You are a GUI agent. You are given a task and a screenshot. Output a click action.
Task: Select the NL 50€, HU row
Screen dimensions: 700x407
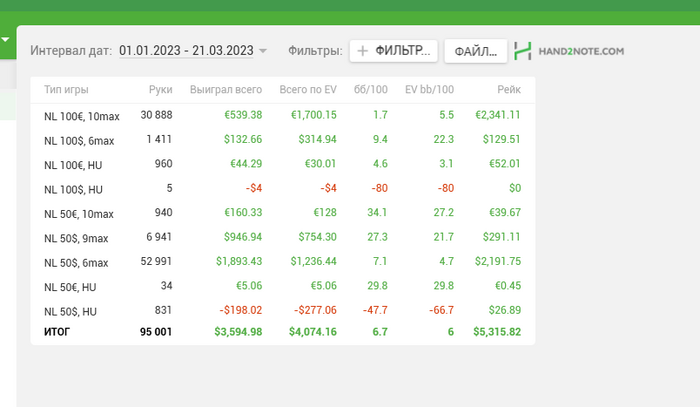click(283, 286)
